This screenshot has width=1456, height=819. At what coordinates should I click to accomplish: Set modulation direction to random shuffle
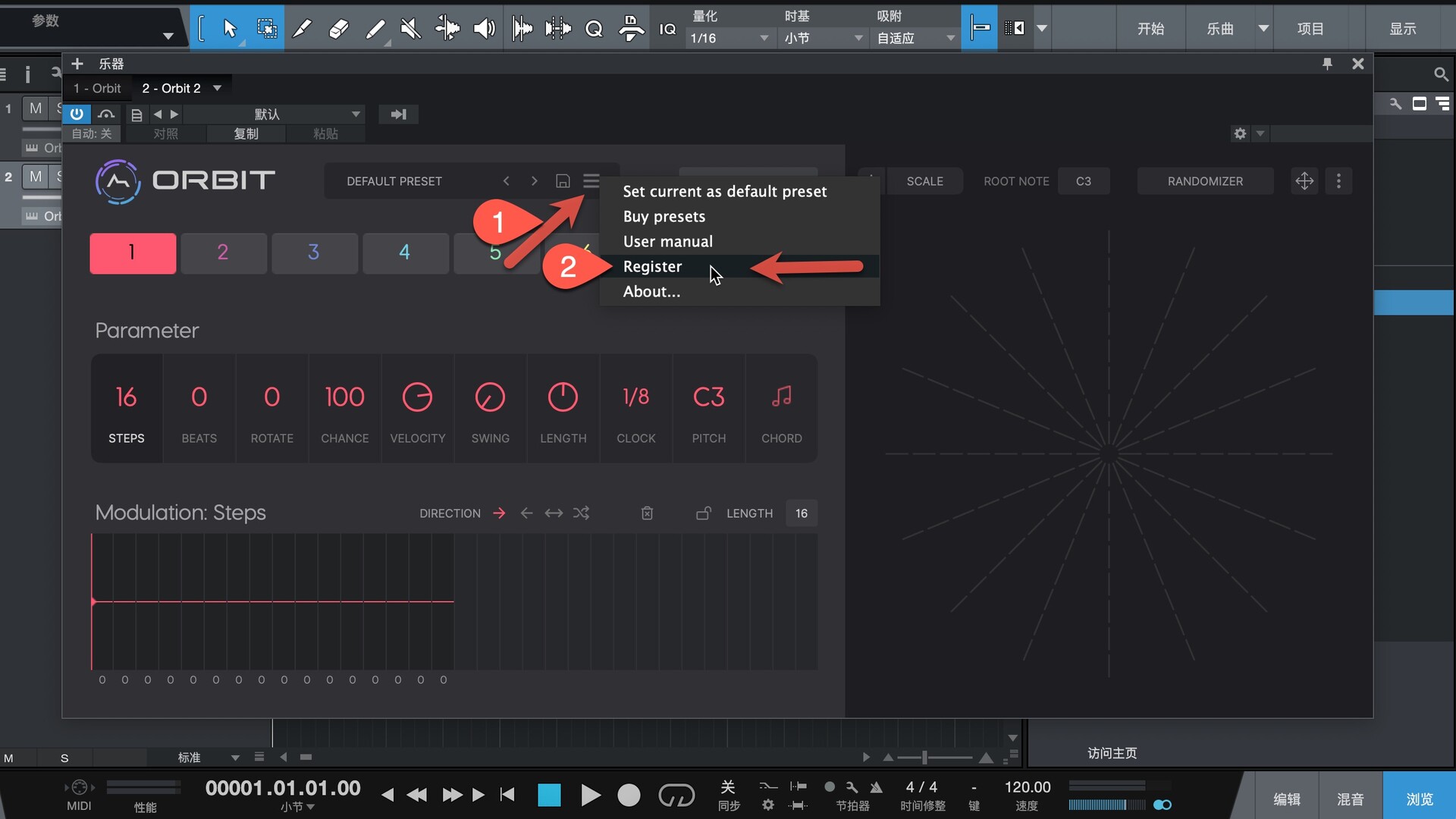click(582, 513)
